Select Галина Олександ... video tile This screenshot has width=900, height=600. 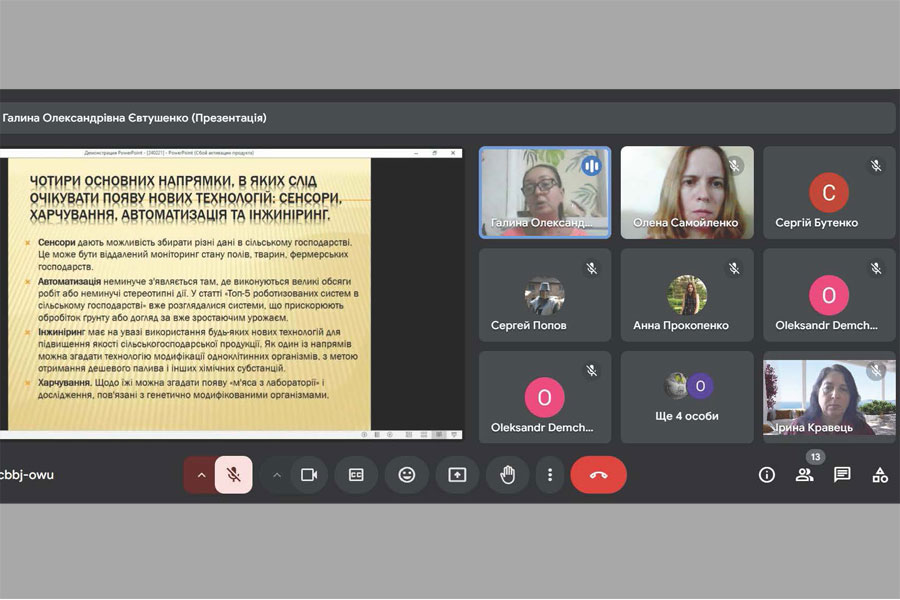(x=545, y=192)
